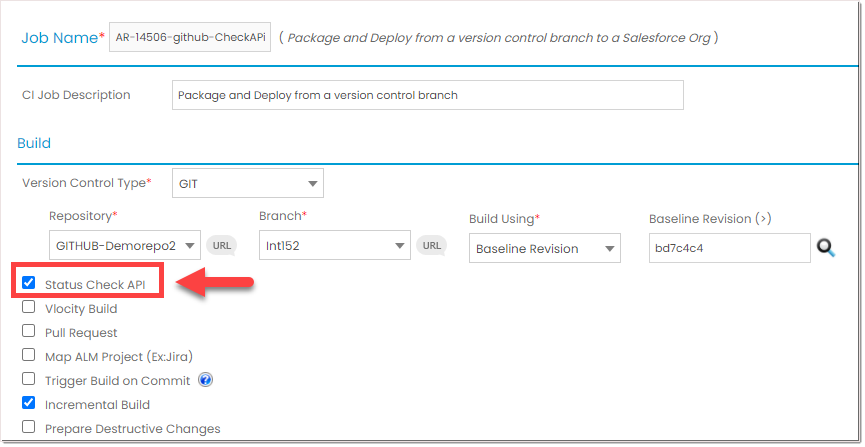
Task: Click the CI Job Description field
Action: [x=427, y=95]
